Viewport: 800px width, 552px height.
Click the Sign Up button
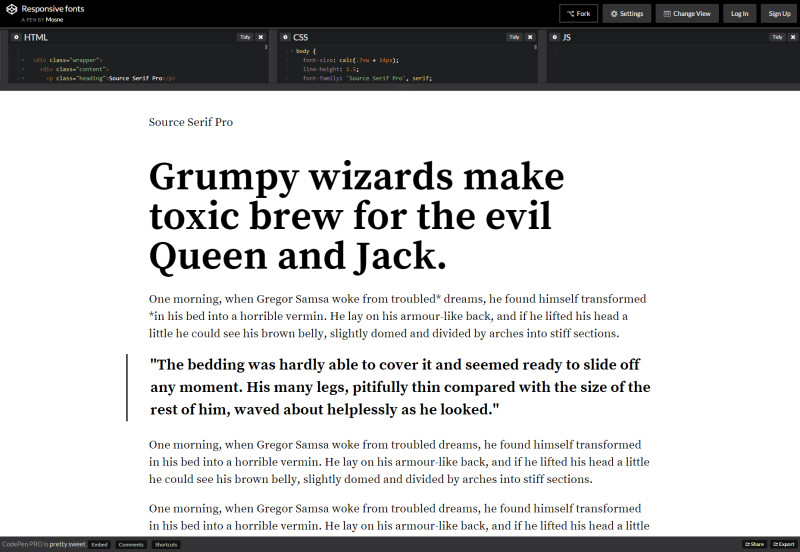click(779, 13)
